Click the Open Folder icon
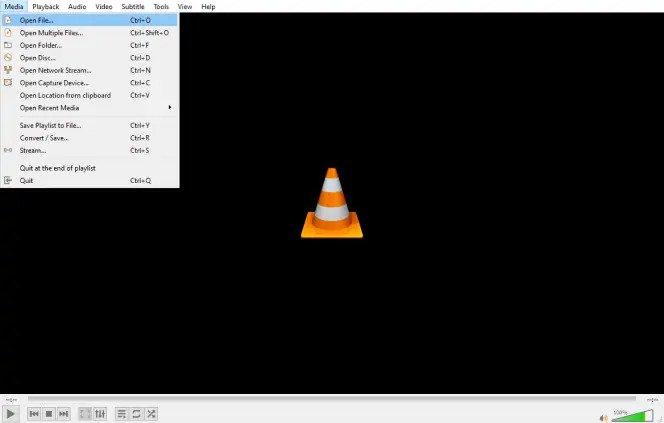This screenshot has height=423, width=664. 8,45
